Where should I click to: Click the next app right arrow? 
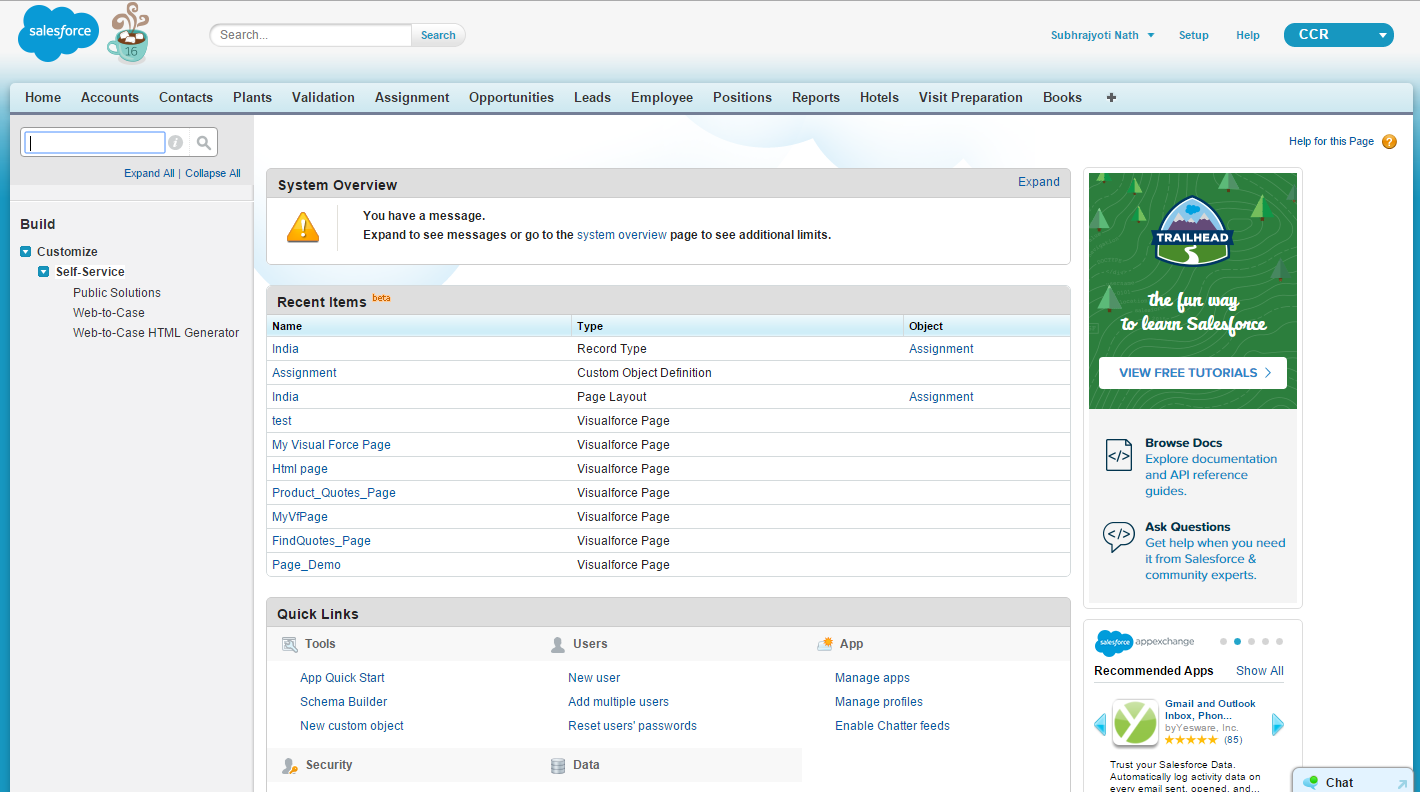tap(1277, 724)
